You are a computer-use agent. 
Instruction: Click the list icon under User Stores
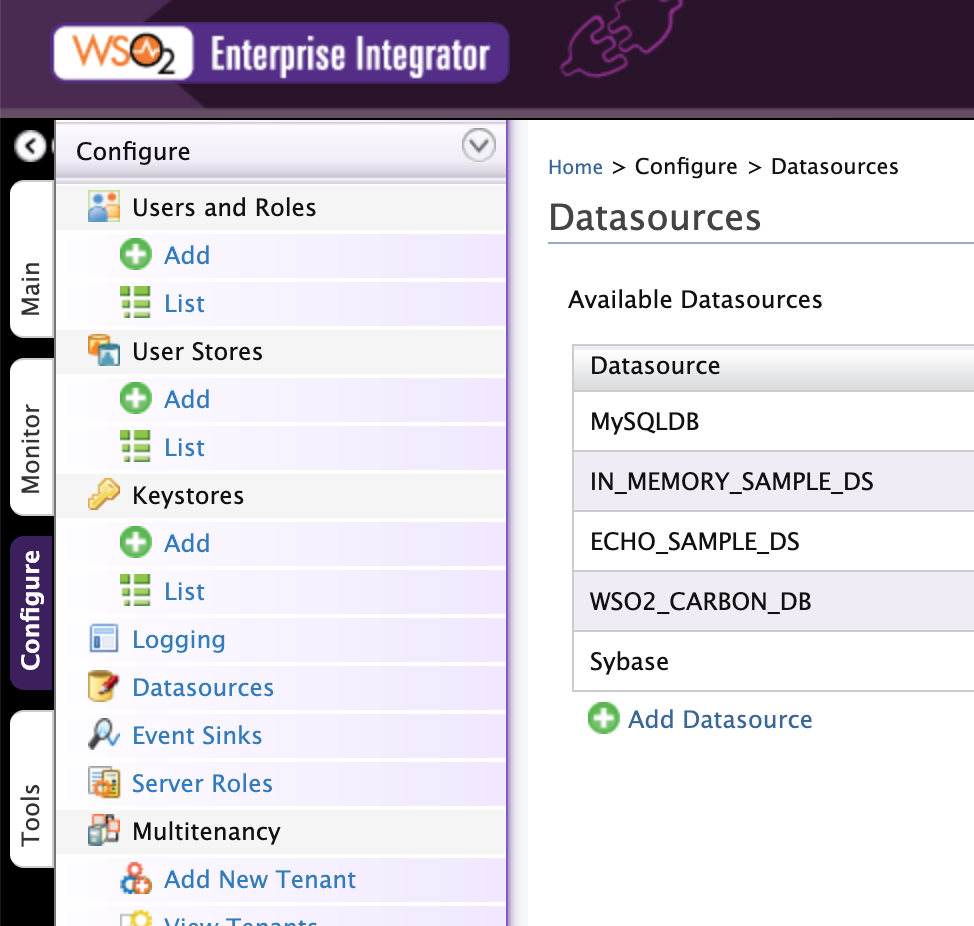click(135, 447)
